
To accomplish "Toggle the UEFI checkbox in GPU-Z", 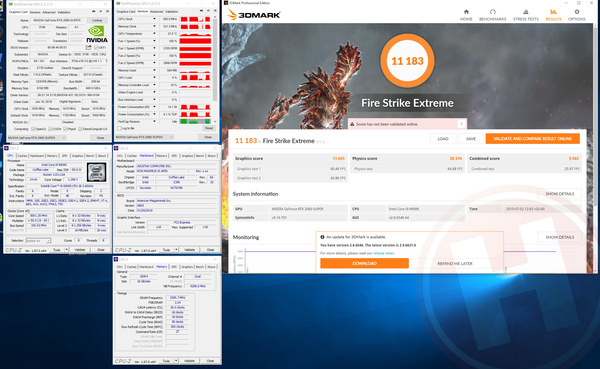I will coord(96,47).
